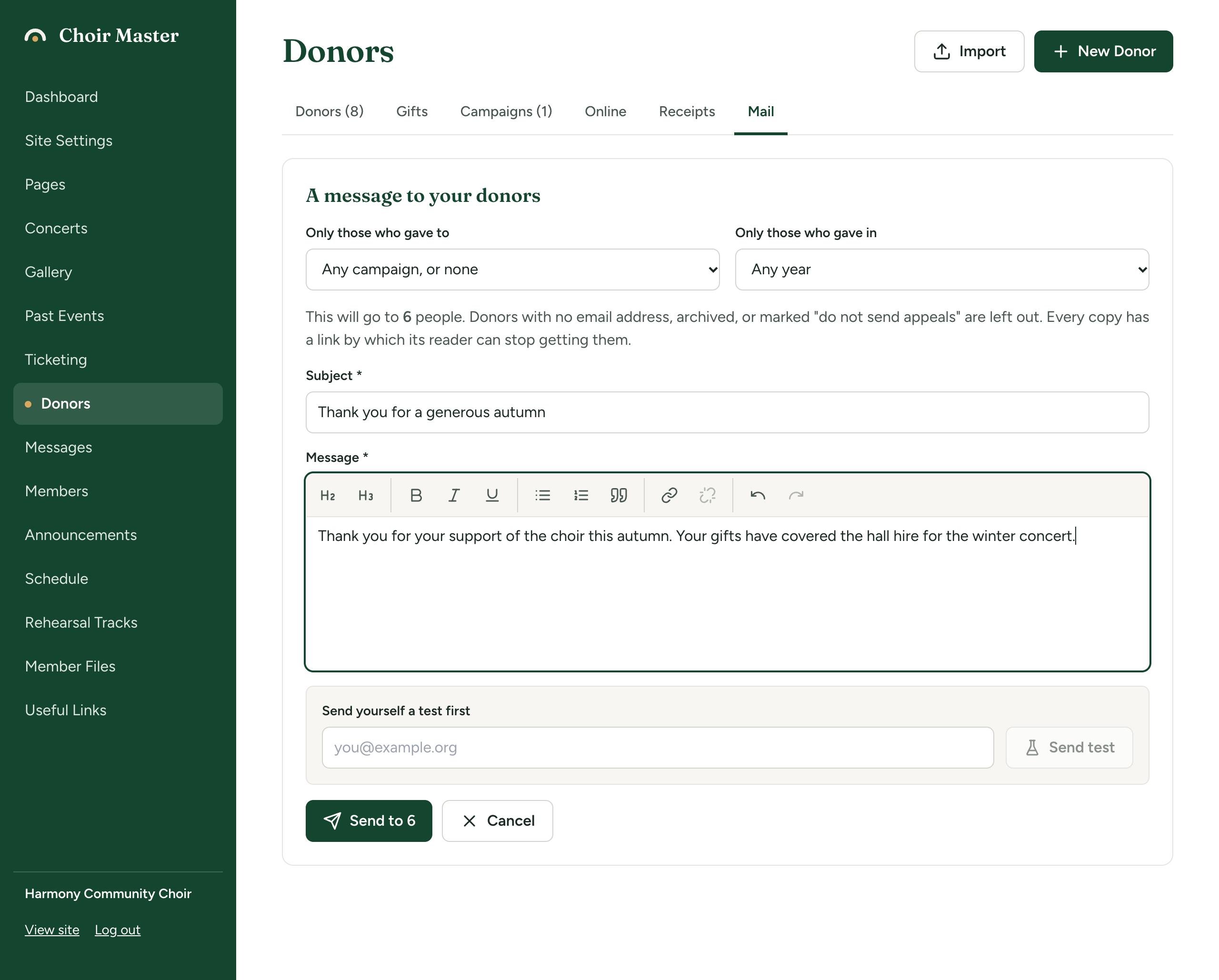Go to the Online tab

(x=606, y=111)
